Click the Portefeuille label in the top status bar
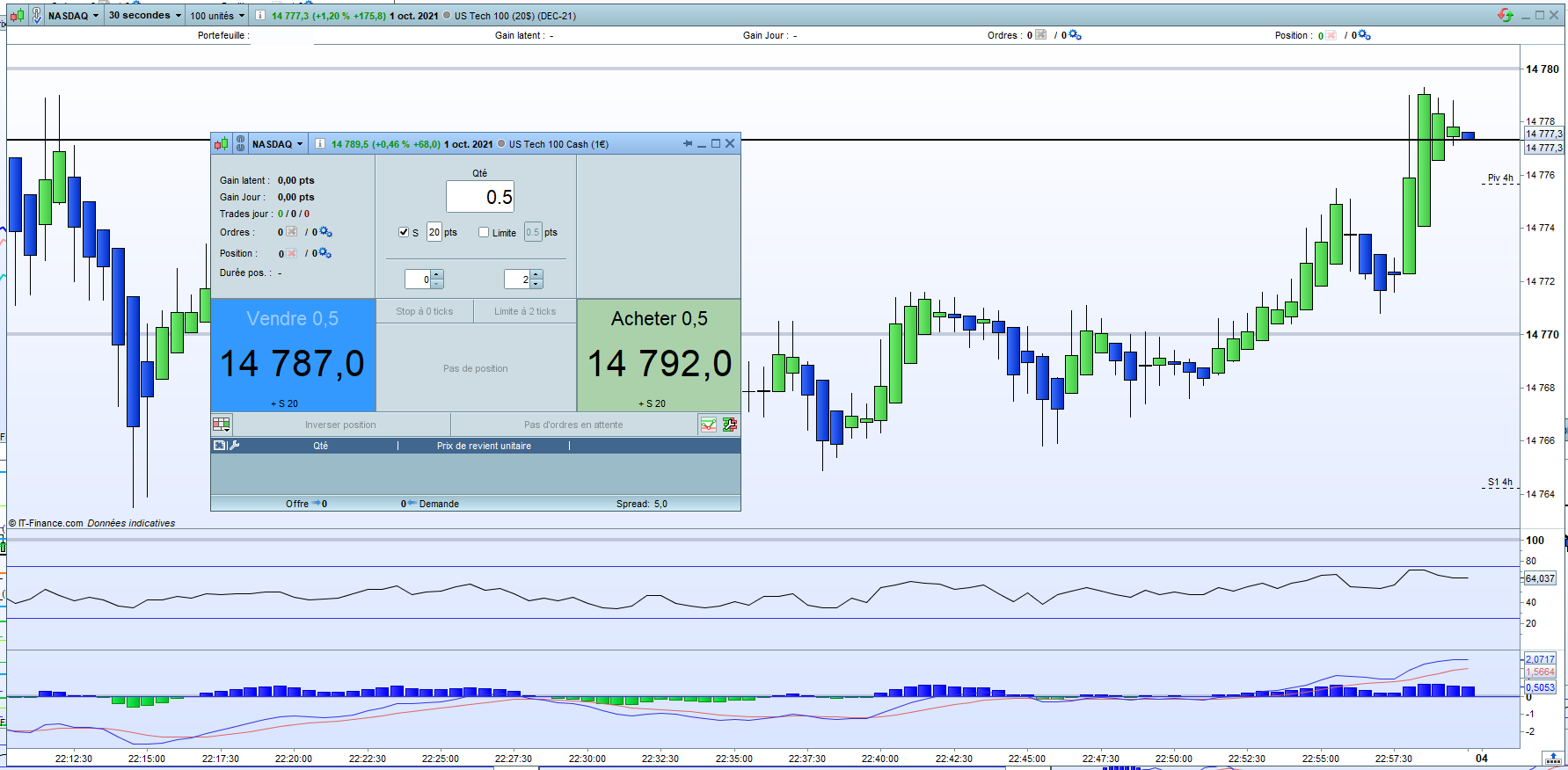Image resolution: width=1568 pixels, height=770 pixels. coord(222,35)
